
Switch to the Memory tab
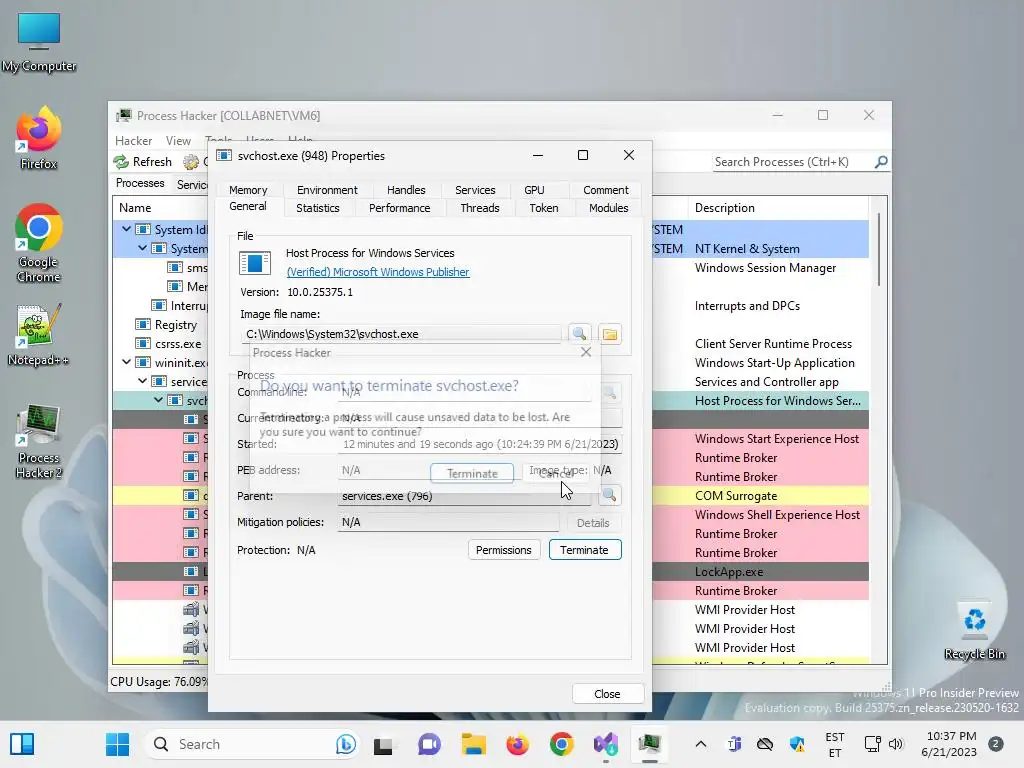(x=248, y=190)
